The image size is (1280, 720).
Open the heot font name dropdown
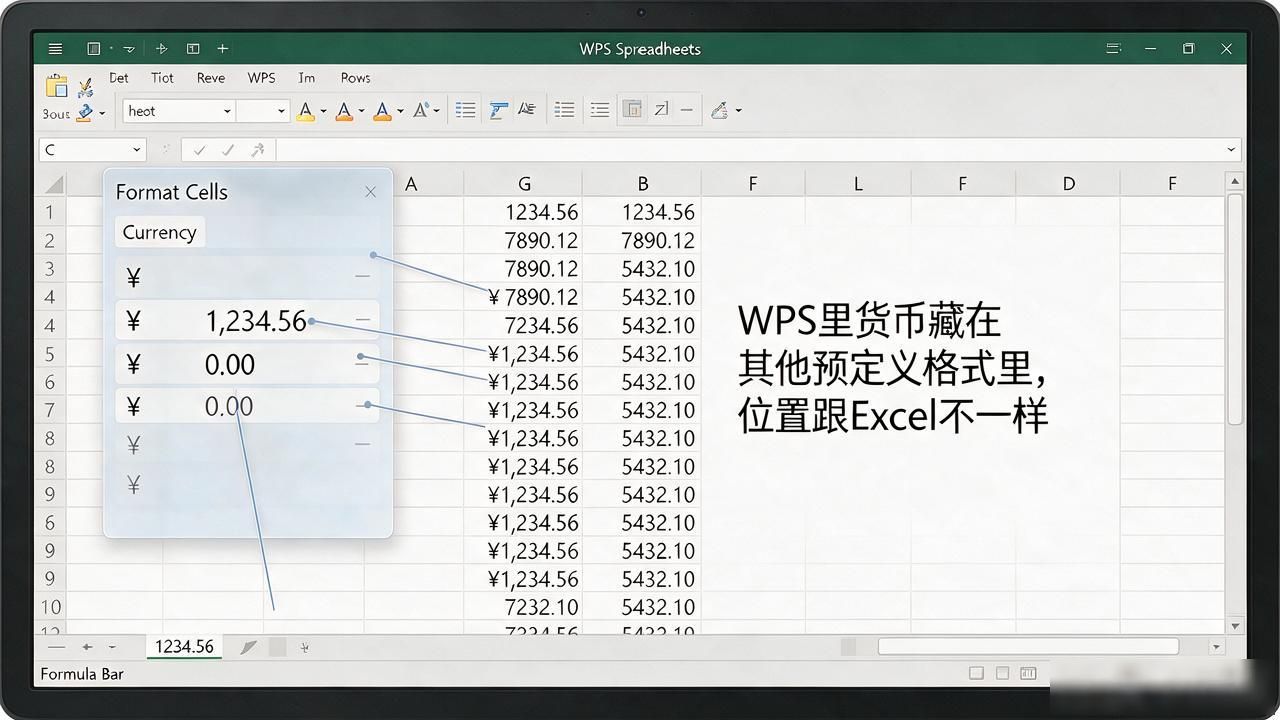(x=227, y=111)
